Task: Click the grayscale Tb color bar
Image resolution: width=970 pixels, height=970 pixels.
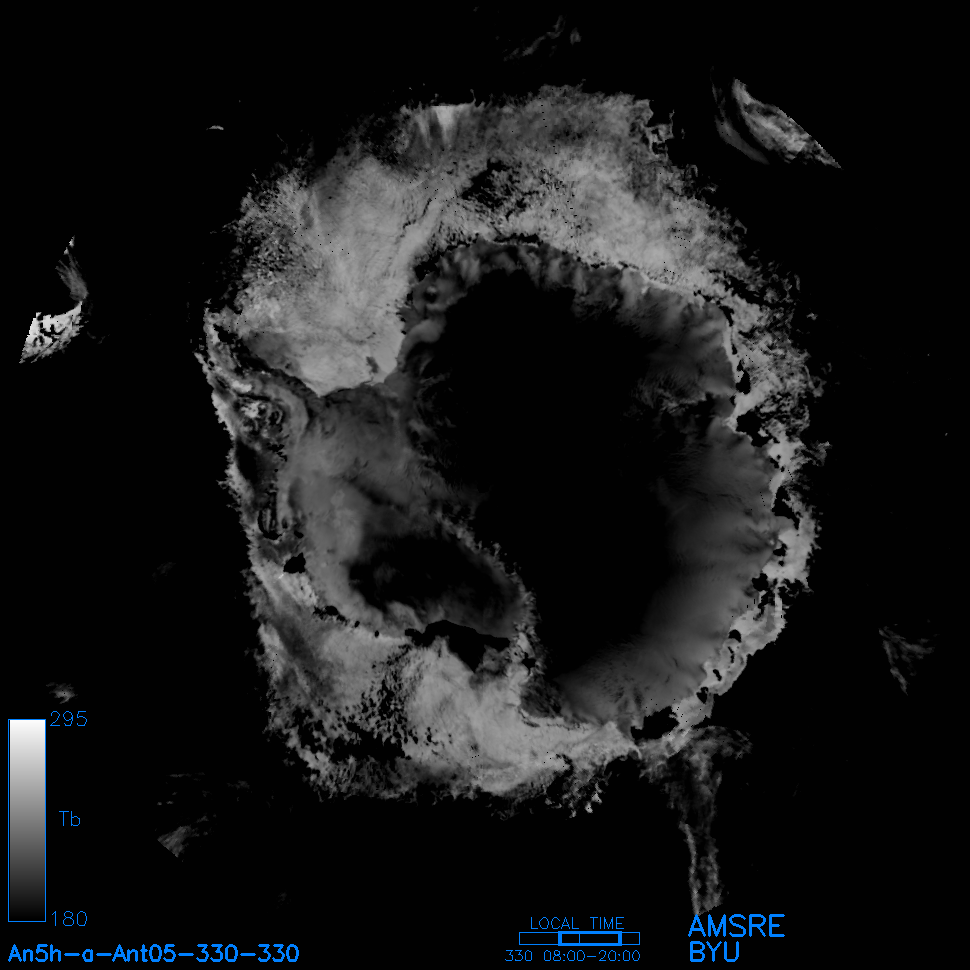Action: [x=27, y=820]
